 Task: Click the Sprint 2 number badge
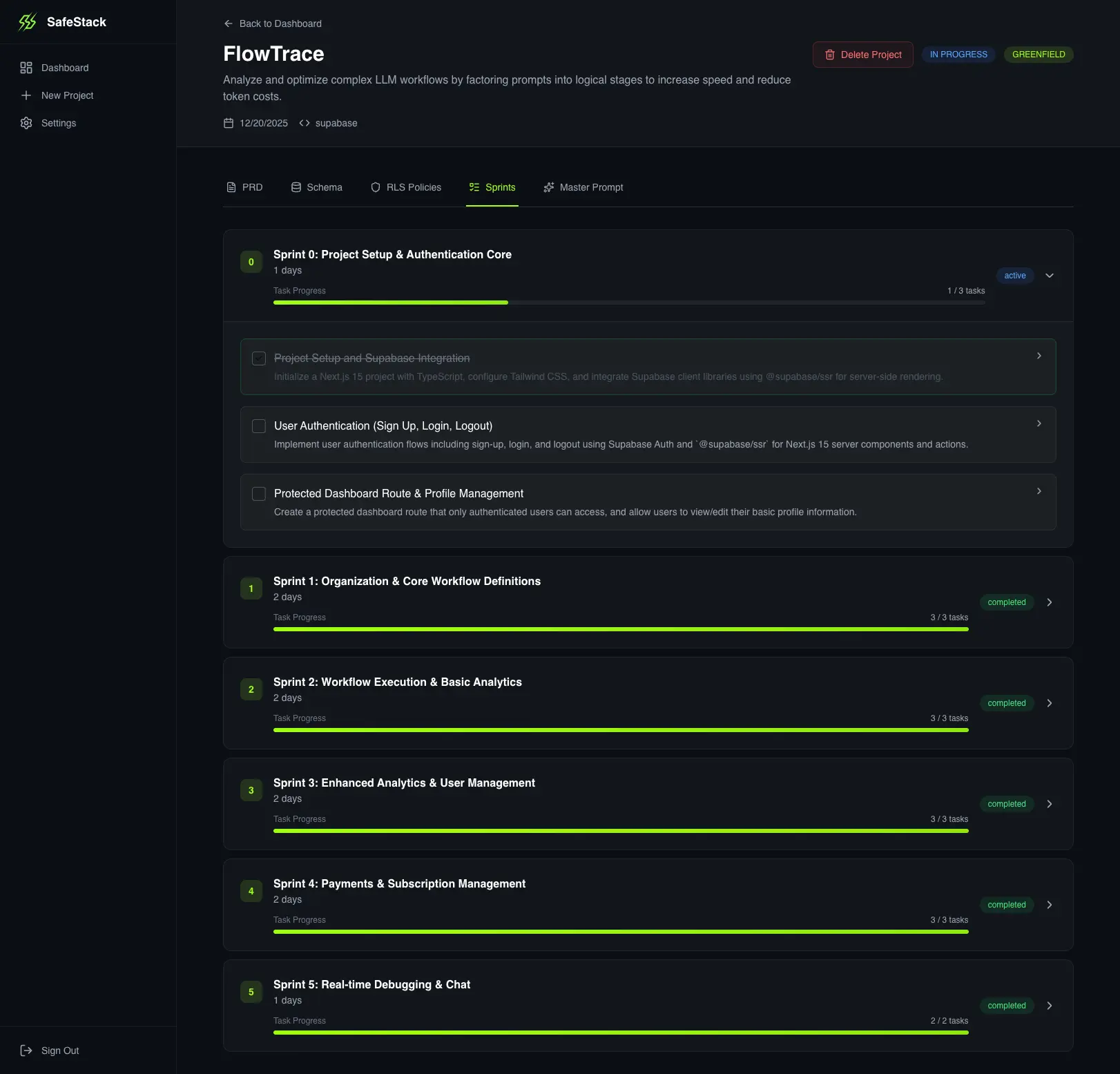tap(251, 689)
